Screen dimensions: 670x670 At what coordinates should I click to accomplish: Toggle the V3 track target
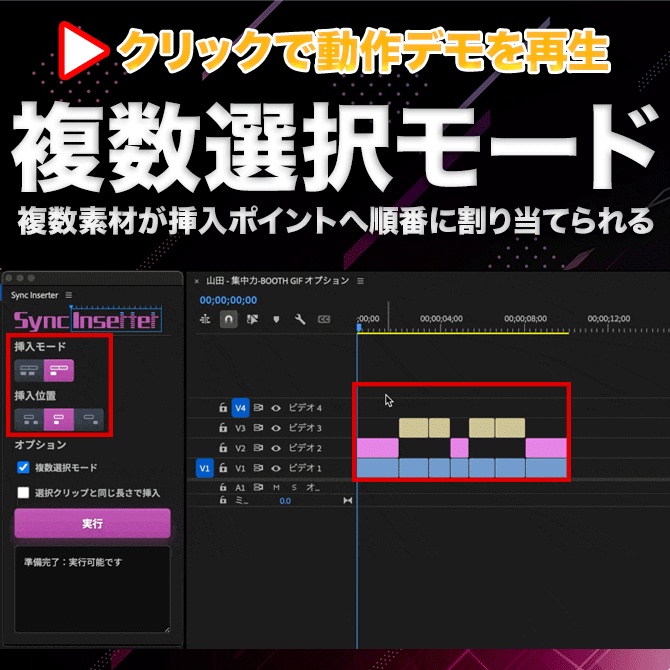pyautogui.click(x=240, y=428)
